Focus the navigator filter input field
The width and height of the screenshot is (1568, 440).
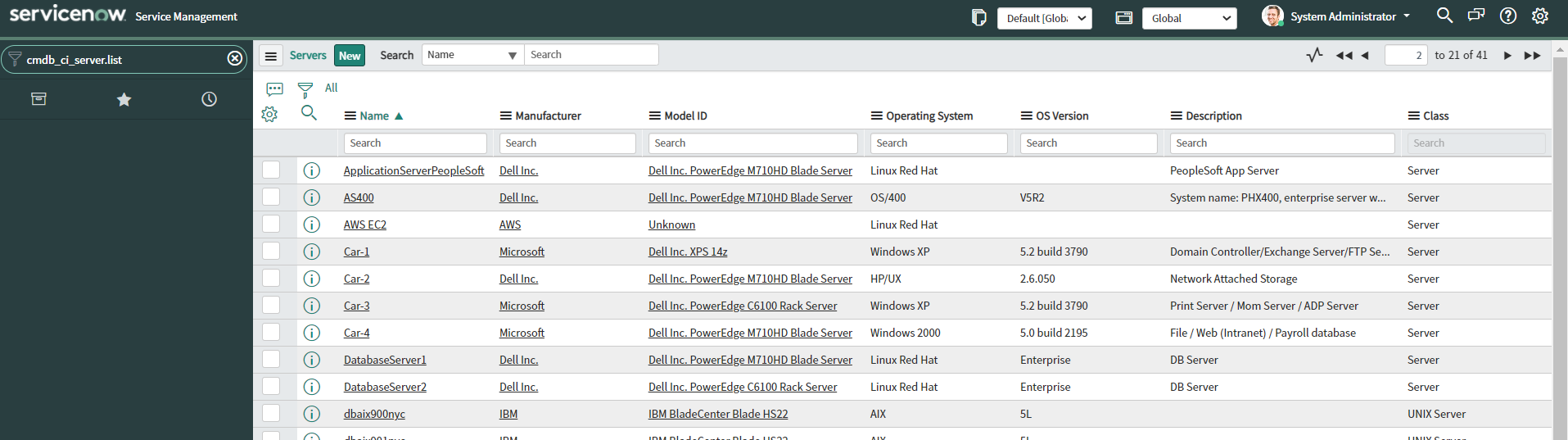123,59
